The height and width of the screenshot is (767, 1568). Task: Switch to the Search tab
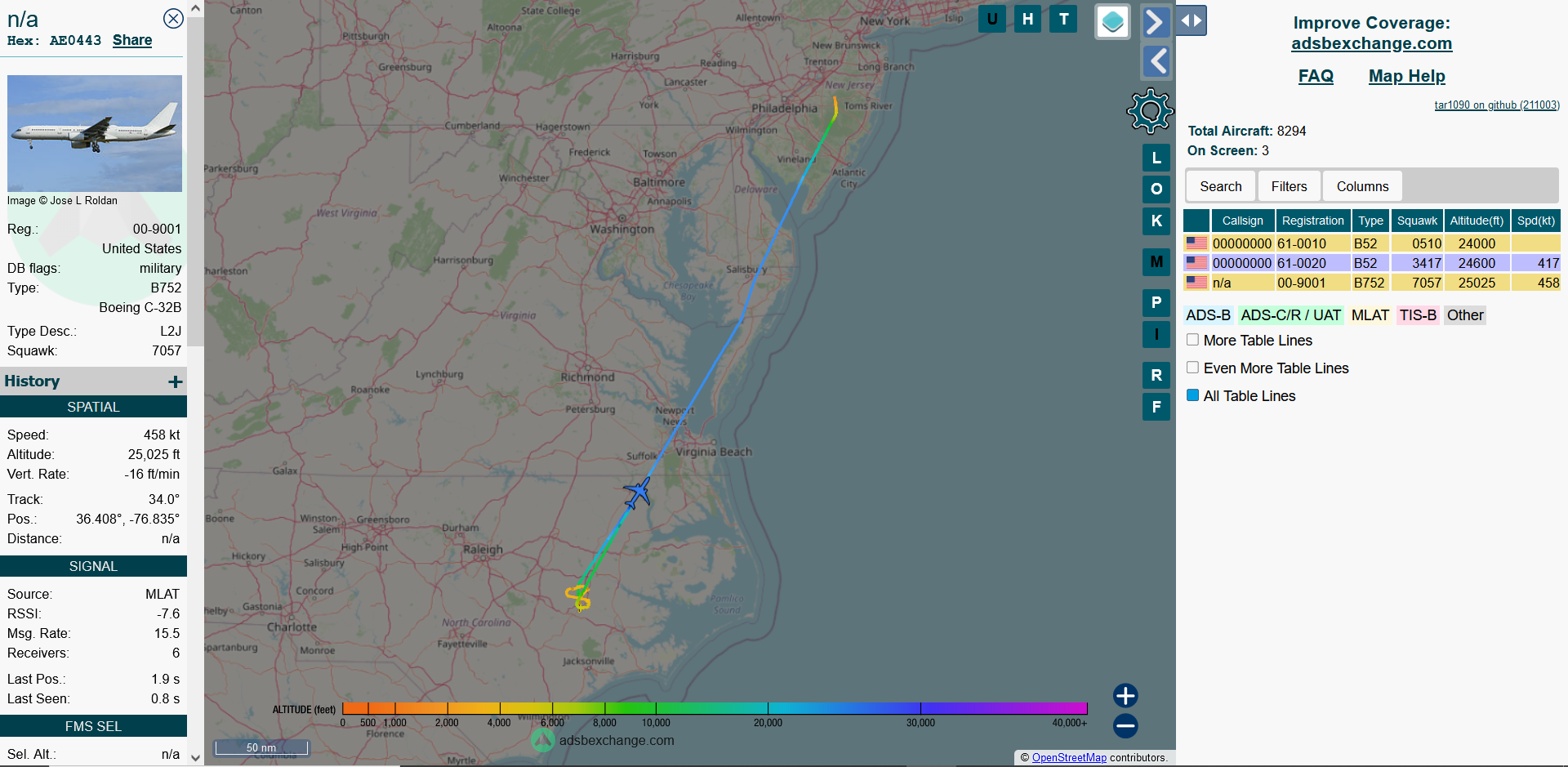pos(1220,187)
